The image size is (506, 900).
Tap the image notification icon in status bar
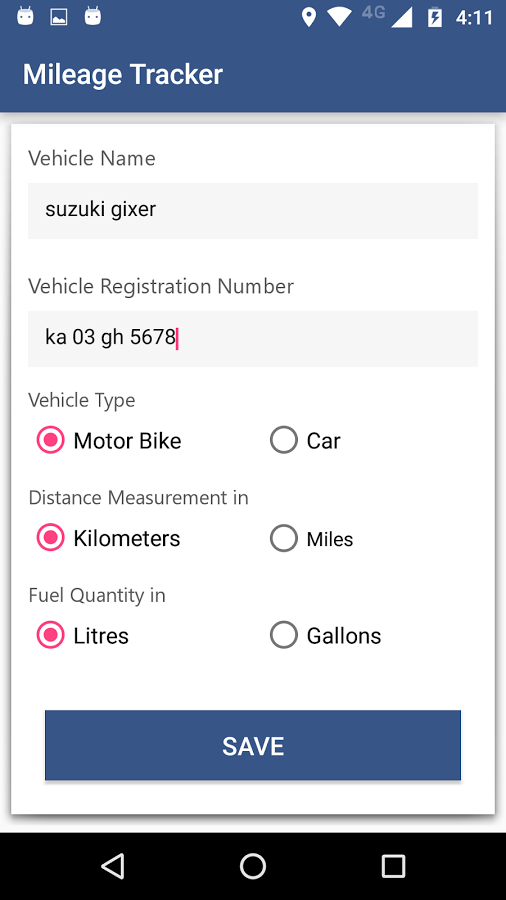pos(59,17)
